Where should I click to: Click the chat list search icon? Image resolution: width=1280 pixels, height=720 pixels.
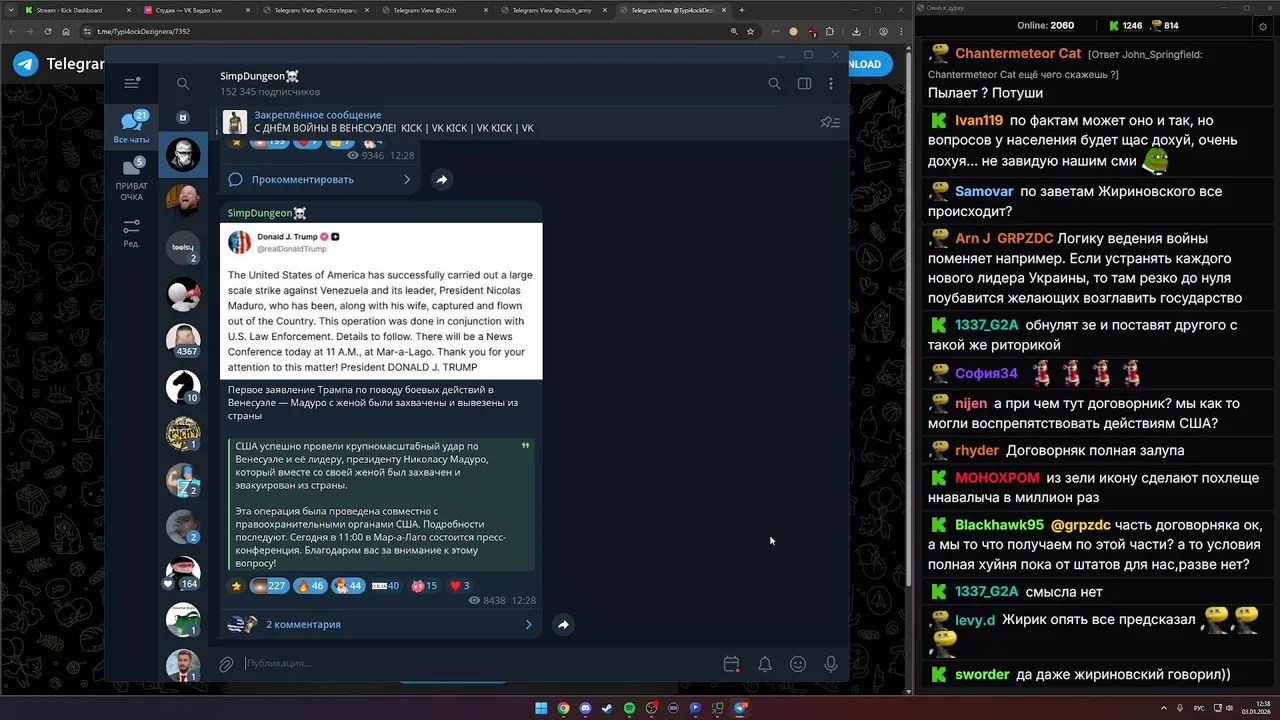[x=182, y=84]
